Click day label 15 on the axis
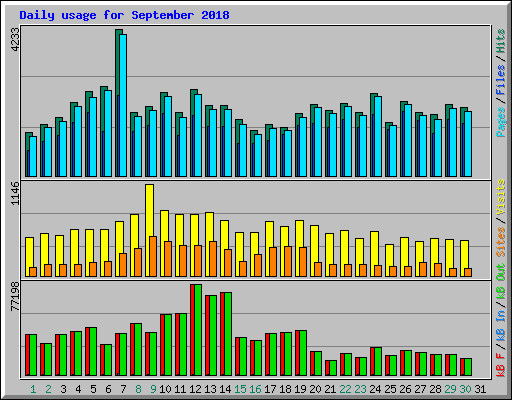This screenshot has width=512, height=400. (240, 389)
